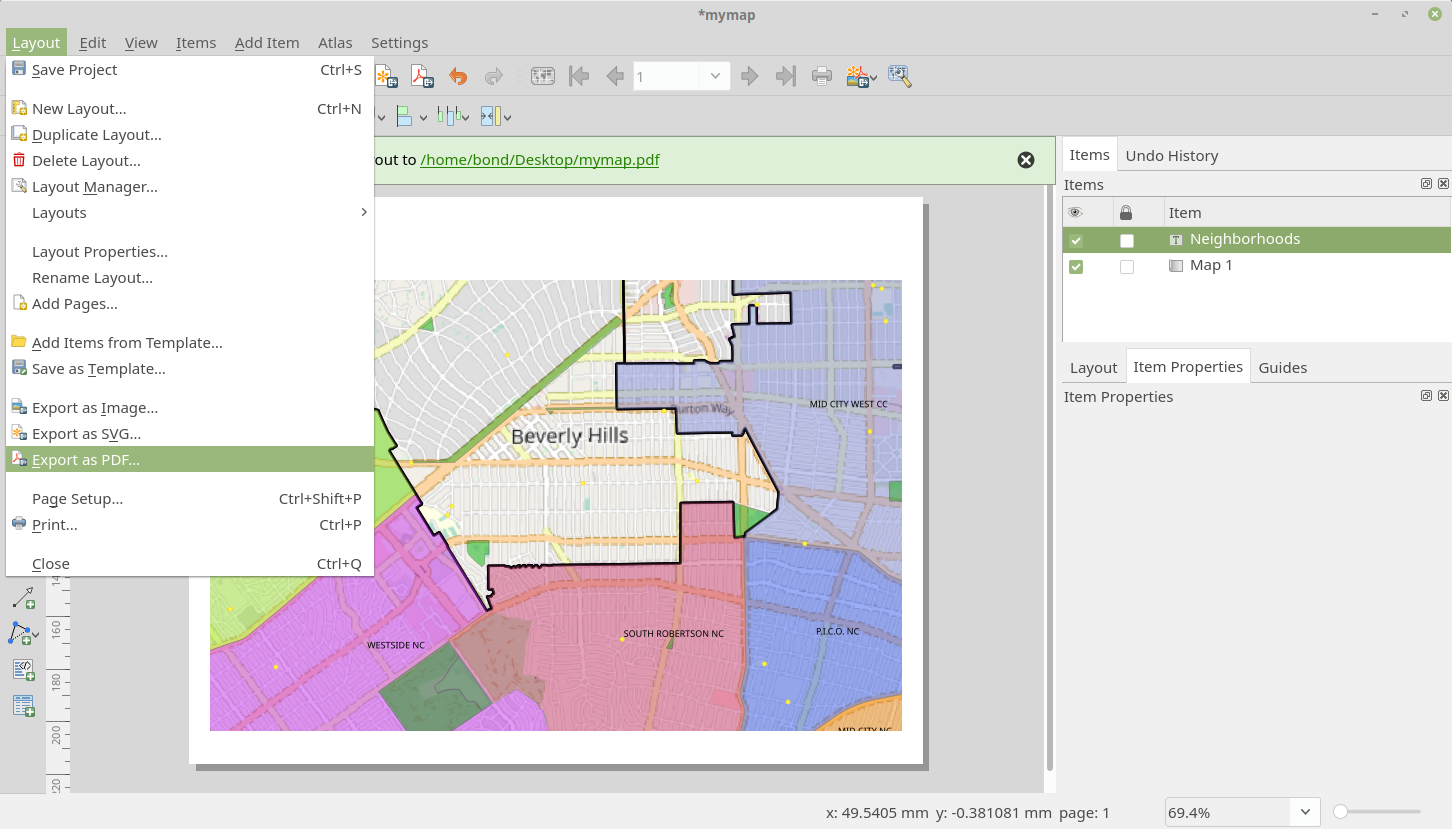Choose Close in Layout menu
Image resolution: width=1452 pixels, height=829 pixels.
pyautogui.click(x=190, y=564)
